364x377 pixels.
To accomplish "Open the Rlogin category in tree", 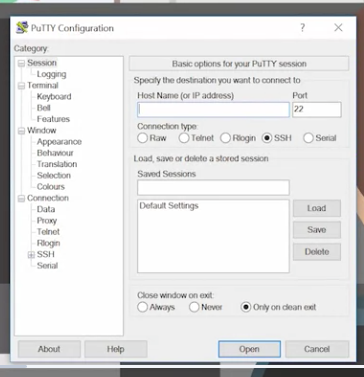I will pos(48,243).
